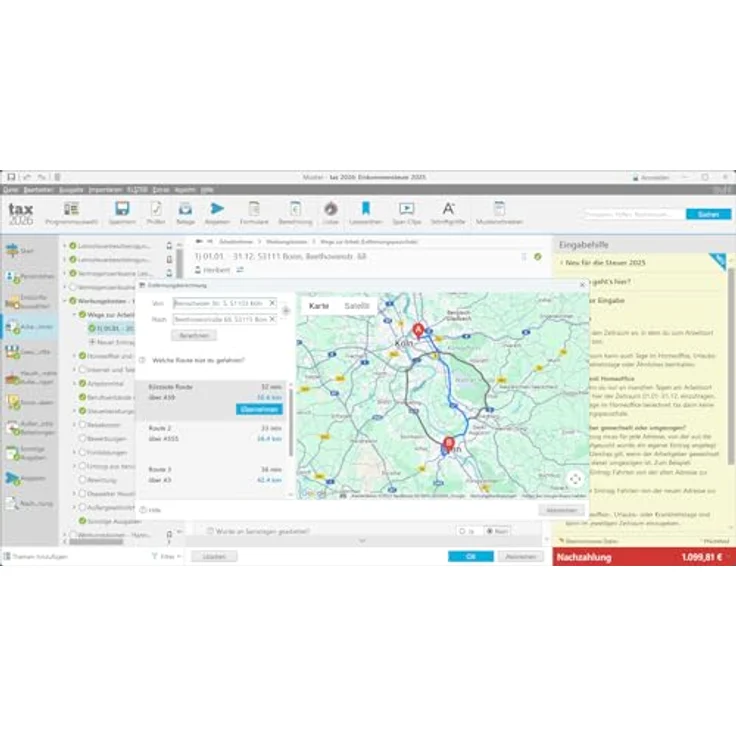The image size is (736, 736).
Task: Click the Lotse compass icon
Action: pyautogui.click(x=330, y=208)
